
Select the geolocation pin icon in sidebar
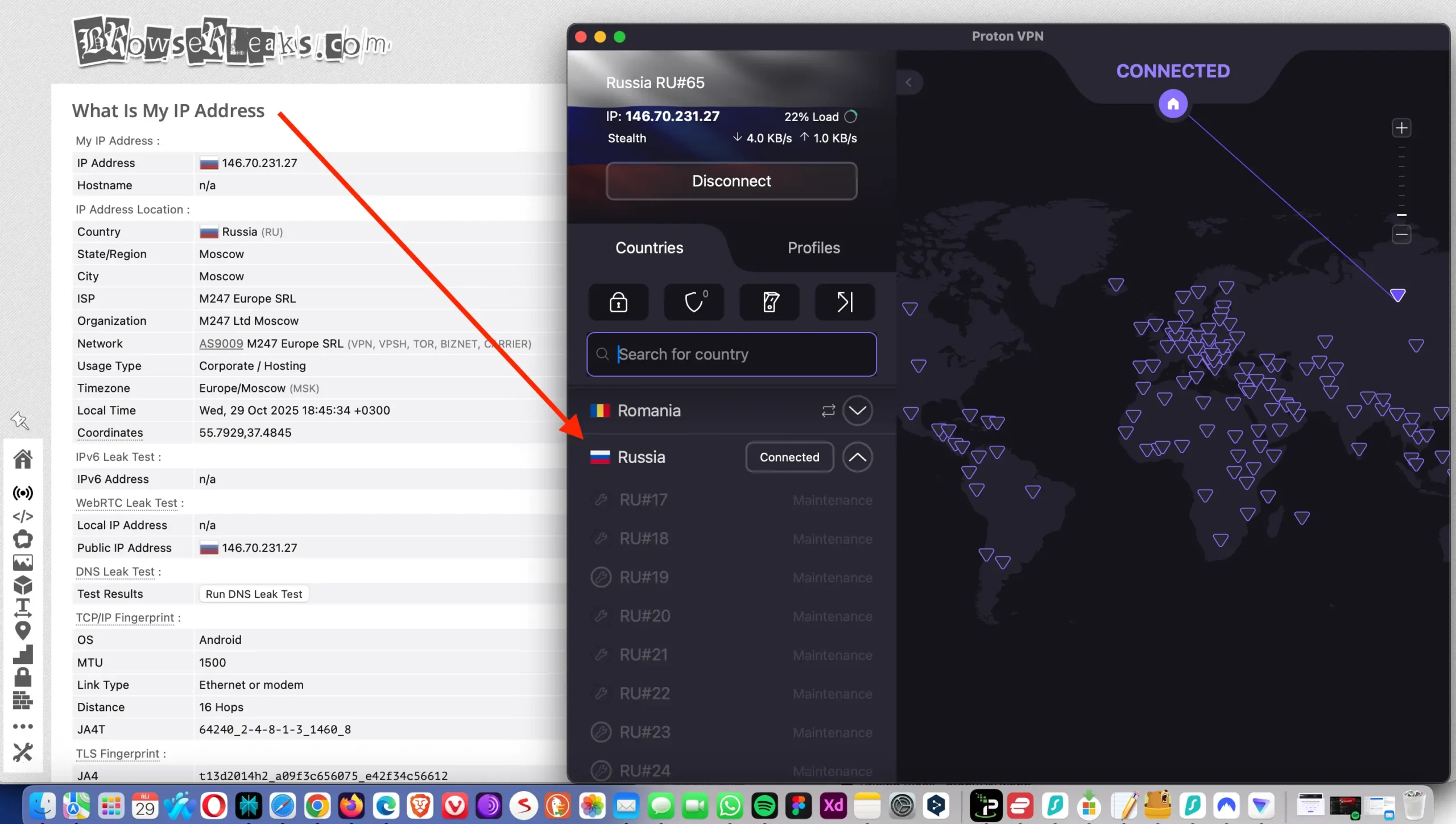pyautogui.click(x=23, y=631)
